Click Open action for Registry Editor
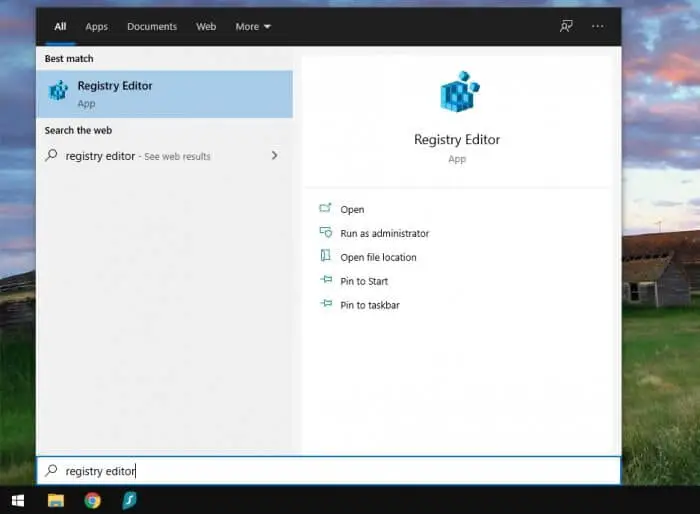 (352, 209)
